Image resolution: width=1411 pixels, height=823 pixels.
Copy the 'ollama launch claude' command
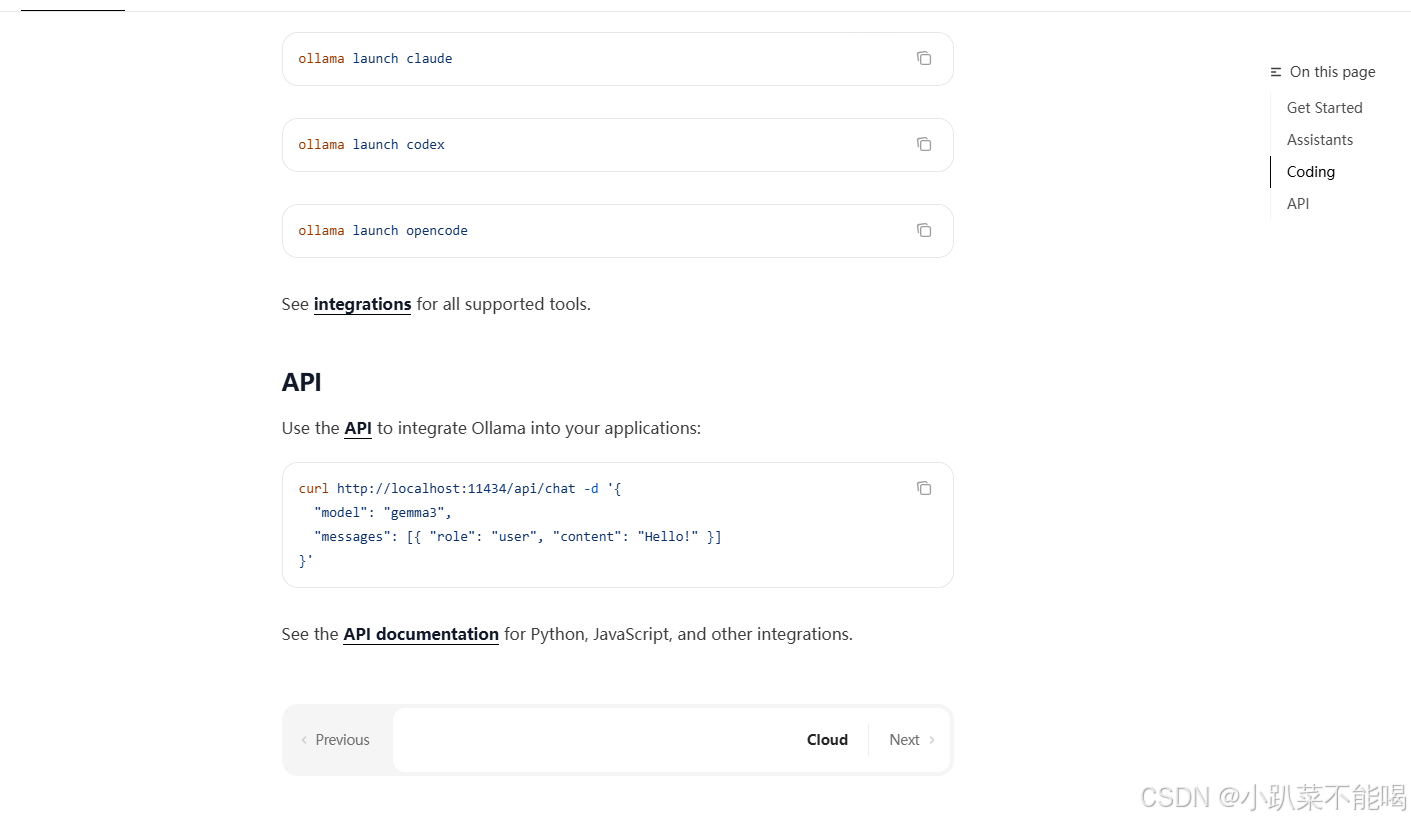coord(924,58)
